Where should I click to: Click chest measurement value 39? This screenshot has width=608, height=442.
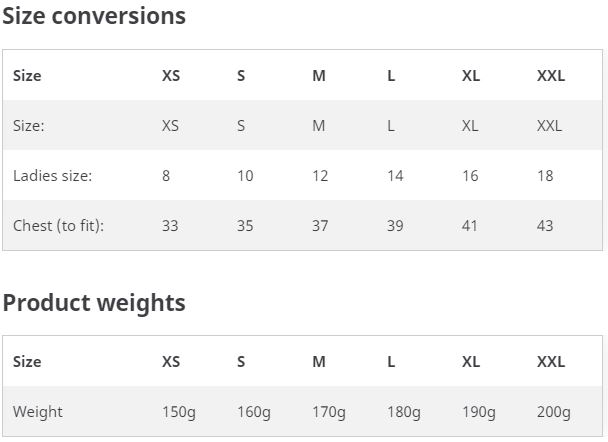point(395,226)
